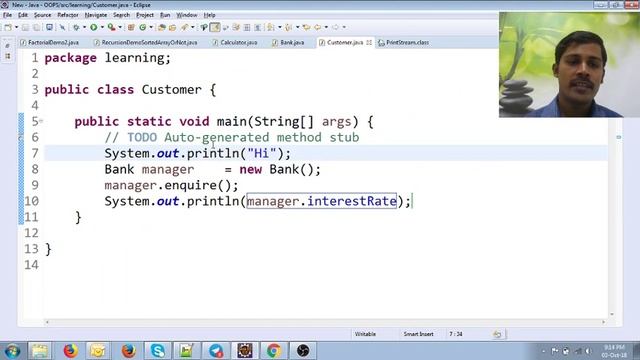This screenshot has width=640, height=360.
Task: Open the Previous Annotation dropdown arrow
Action: coord(298,27)
